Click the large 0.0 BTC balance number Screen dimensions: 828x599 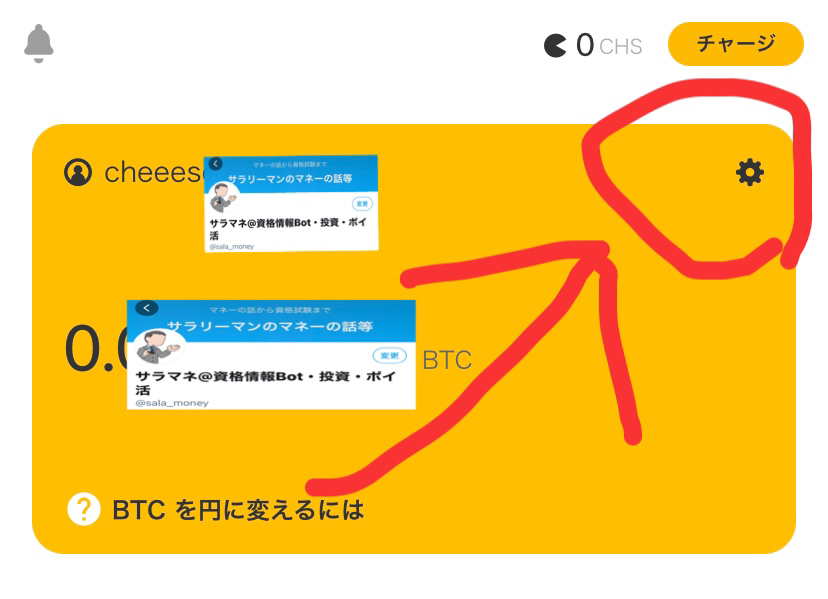tap(96, 349)
